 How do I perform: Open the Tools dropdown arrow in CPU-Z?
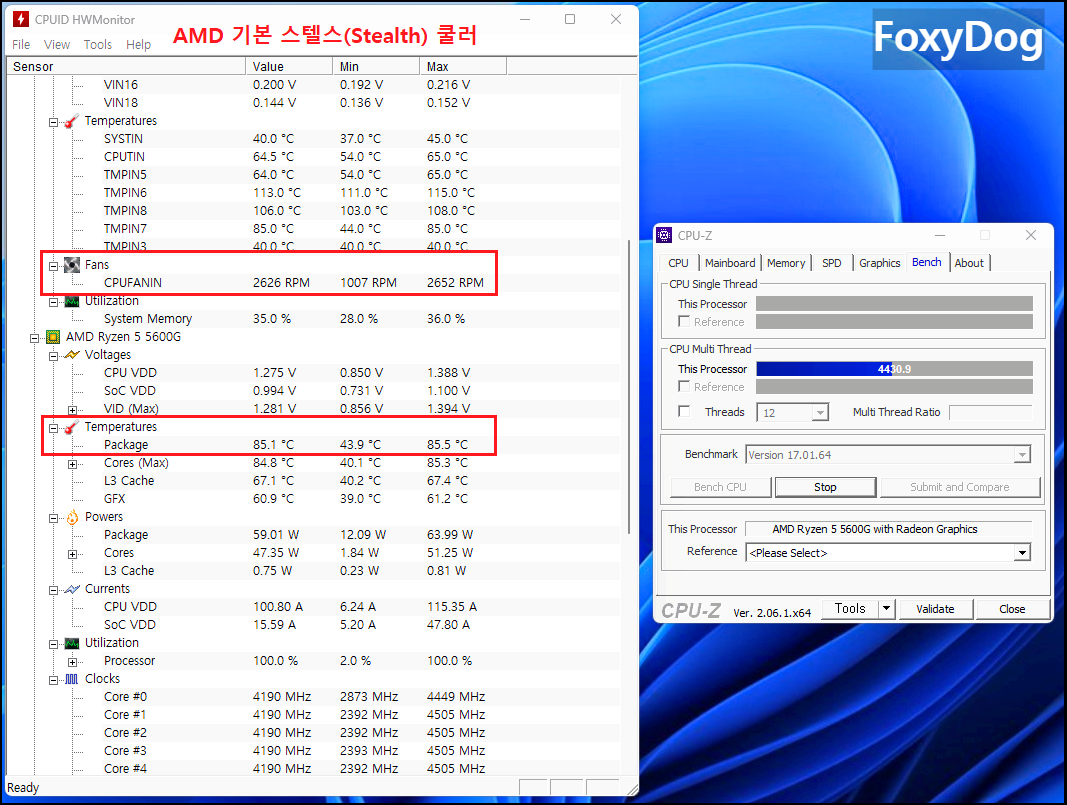(x=886, y=608)
